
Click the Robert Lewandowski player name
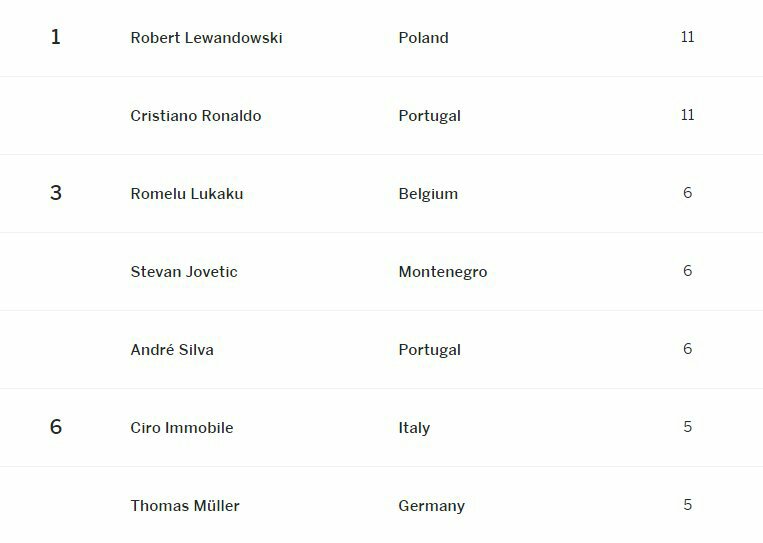coord(206,38)
